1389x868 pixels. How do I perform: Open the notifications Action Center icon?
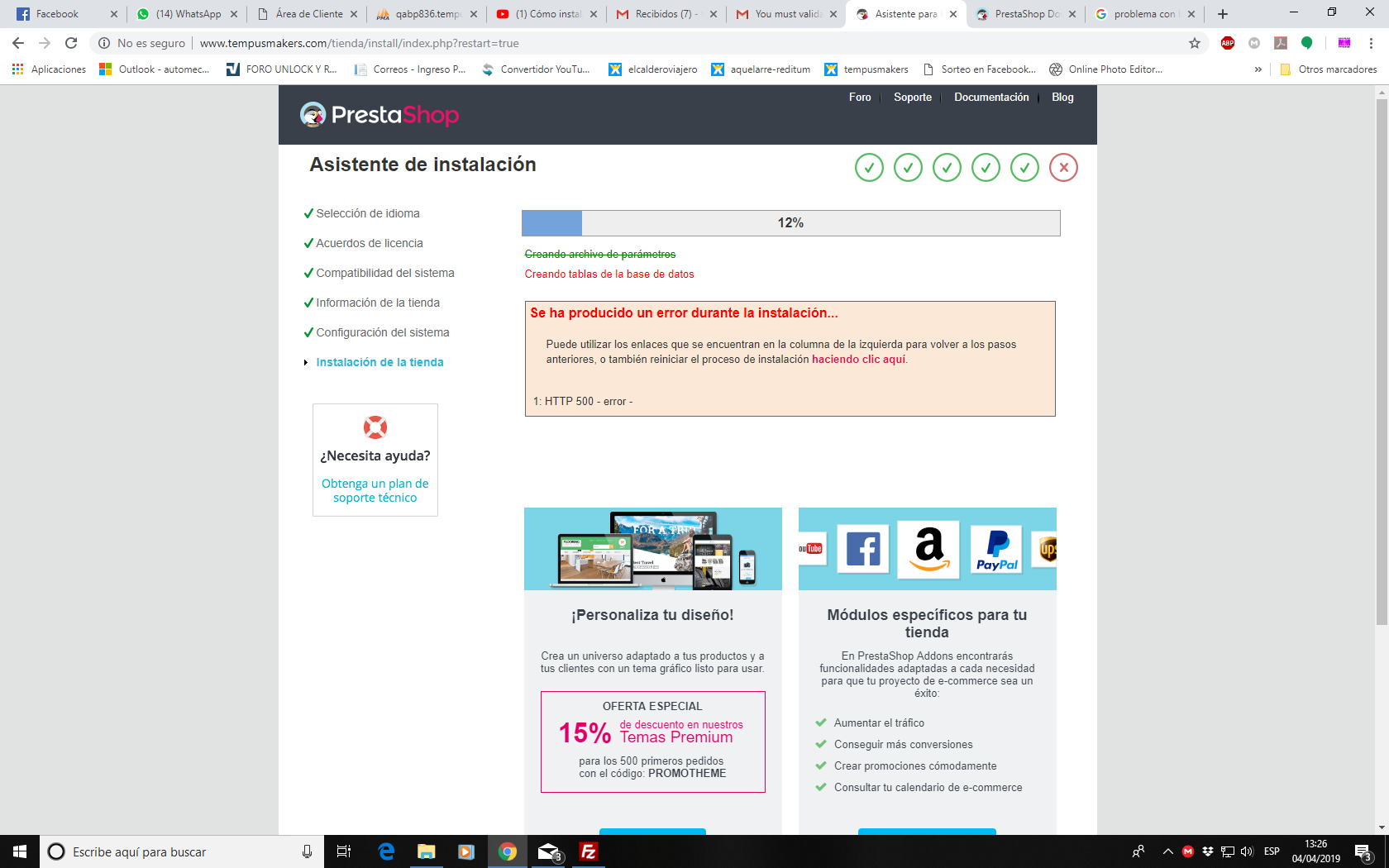[1364, 851]
